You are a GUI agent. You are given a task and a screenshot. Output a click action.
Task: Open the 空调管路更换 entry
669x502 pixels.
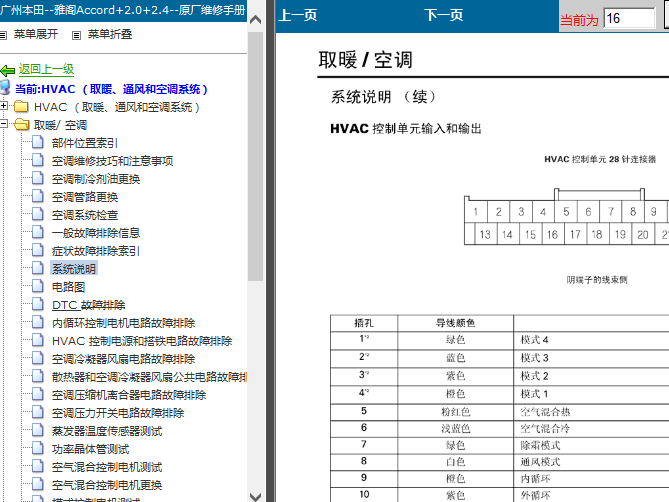point(85,197)
